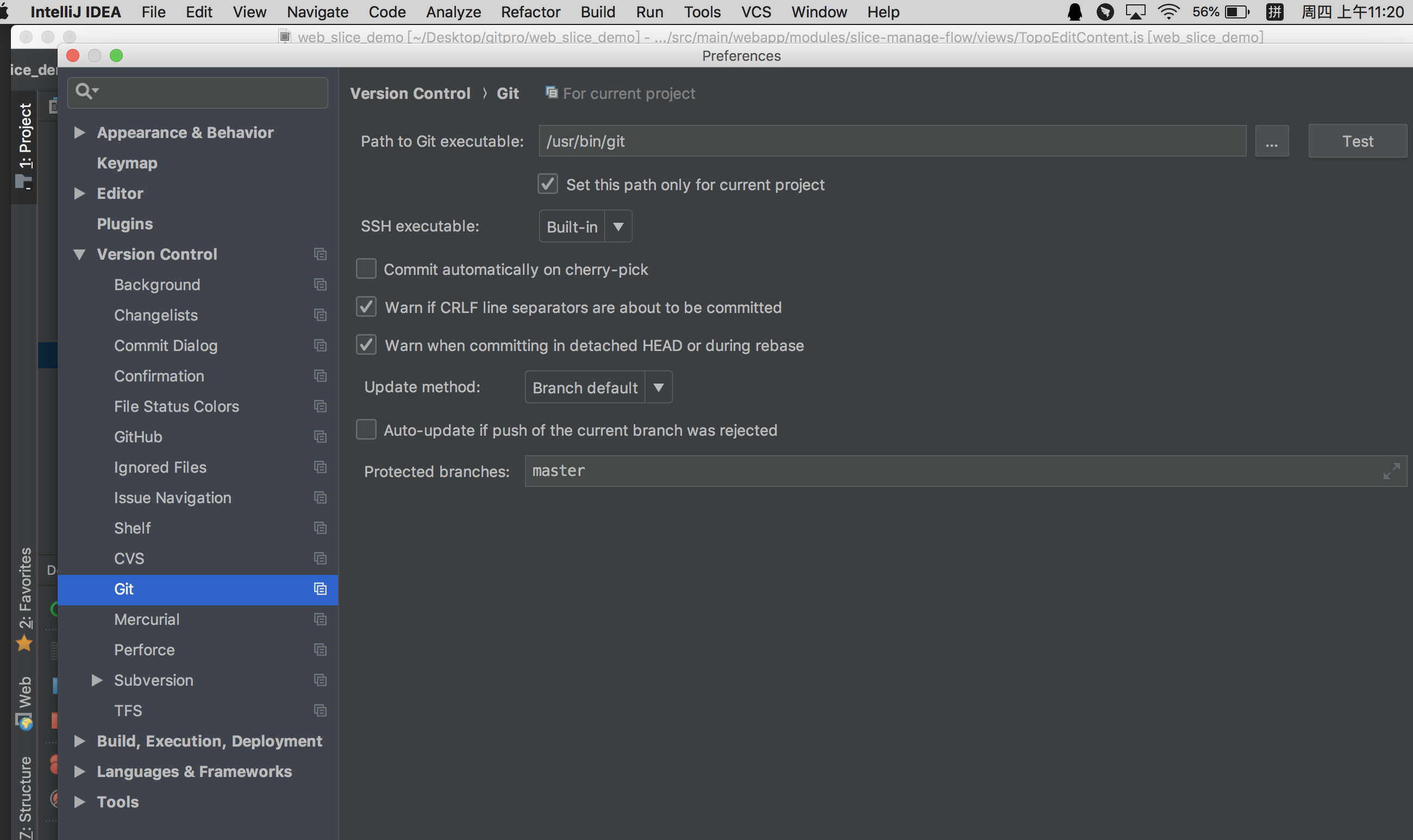Click the Protected branches input field
The image size is (1413, 840).
click(x=966, y=471)
